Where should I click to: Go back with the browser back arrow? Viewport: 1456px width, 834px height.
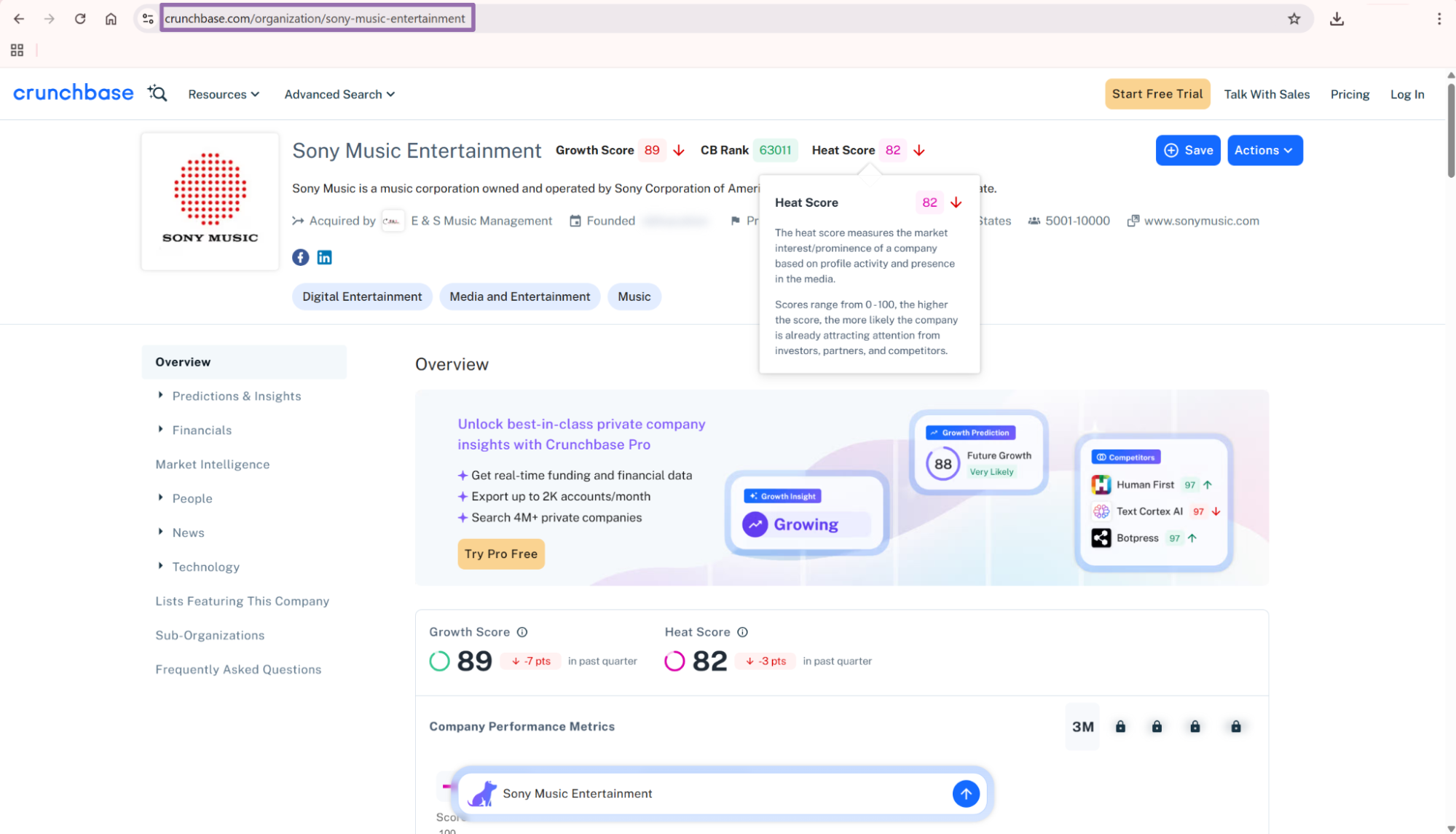(x=19, y=19)
